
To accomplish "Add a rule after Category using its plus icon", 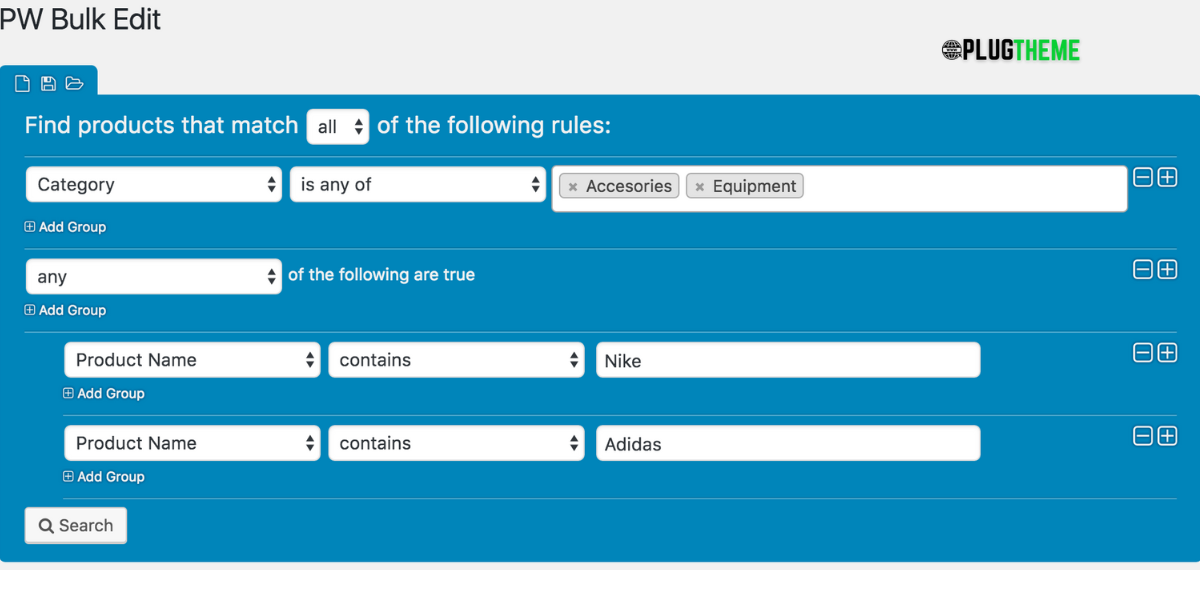I will (1167, 178).
